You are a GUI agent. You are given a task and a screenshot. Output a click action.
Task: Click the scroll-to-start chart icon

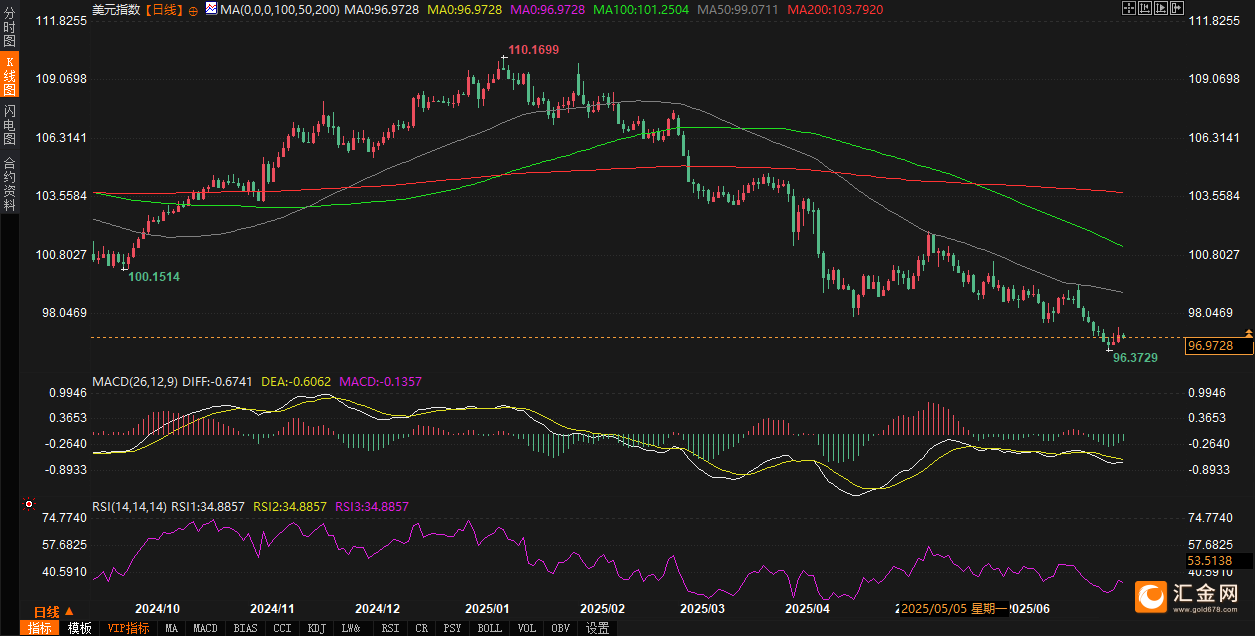(1145, 8)
